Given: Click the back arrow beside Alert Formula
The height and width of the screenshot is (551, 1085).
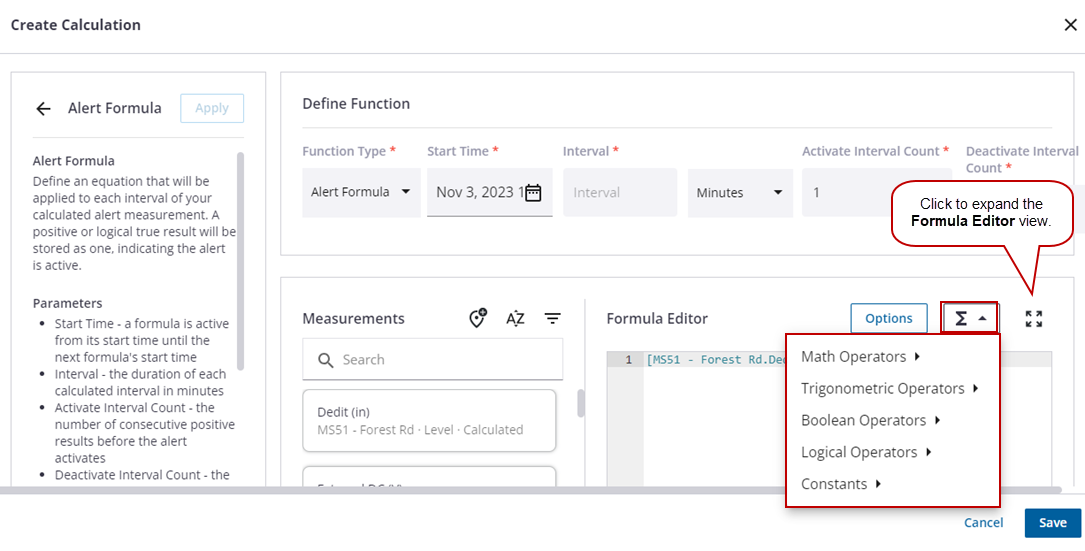Looking at the screenshot, I should pos(43,109).
